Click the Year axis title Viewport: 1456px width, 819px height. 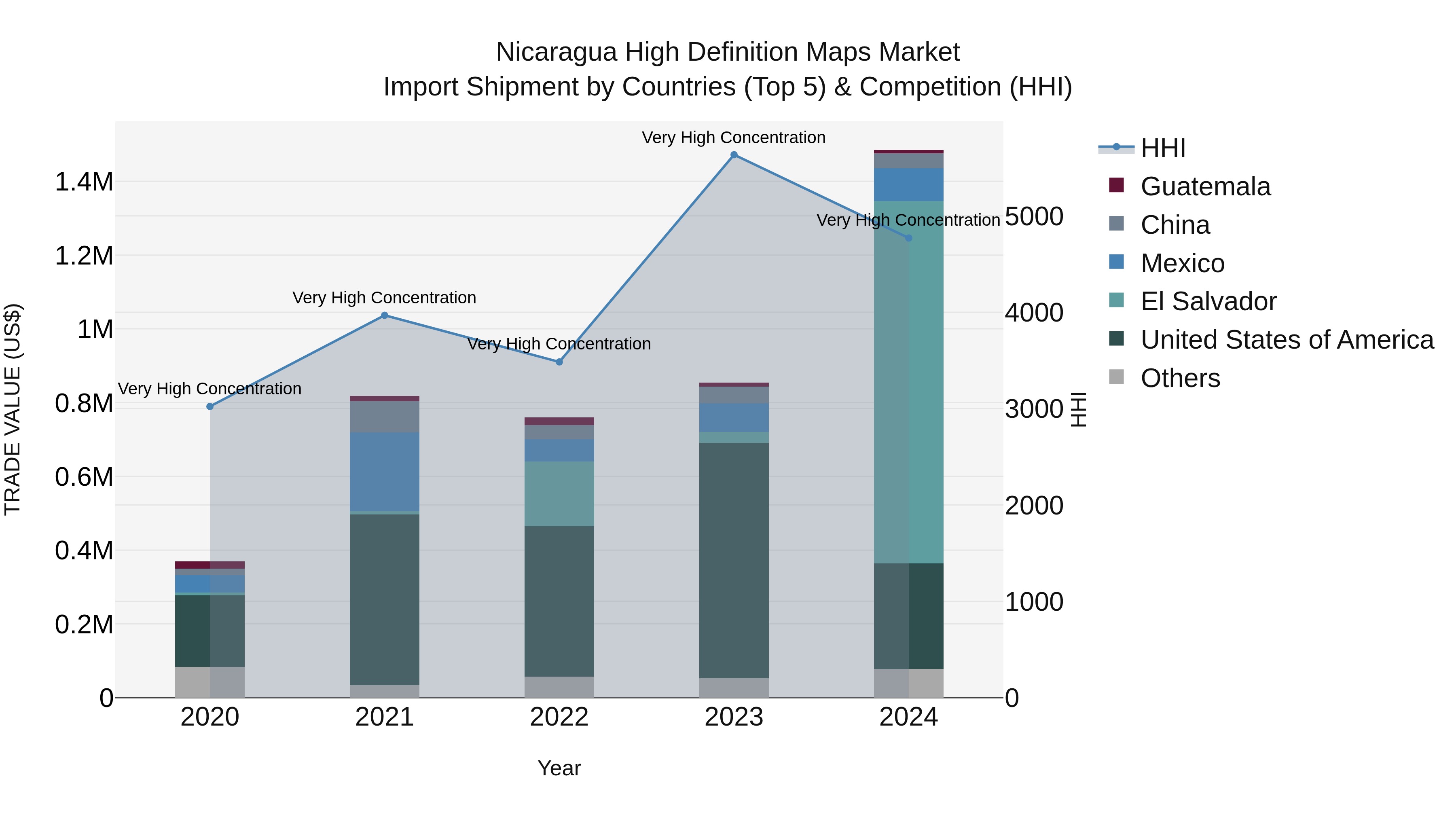coord(559,768)
